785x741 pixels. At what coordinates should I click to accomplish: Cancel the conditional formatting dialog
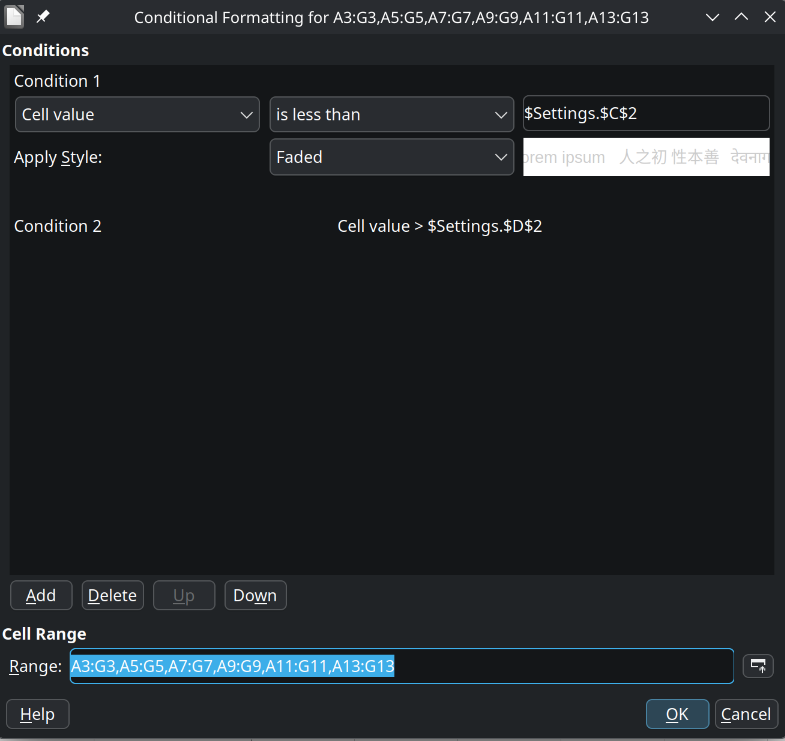(x=746, y=714)
